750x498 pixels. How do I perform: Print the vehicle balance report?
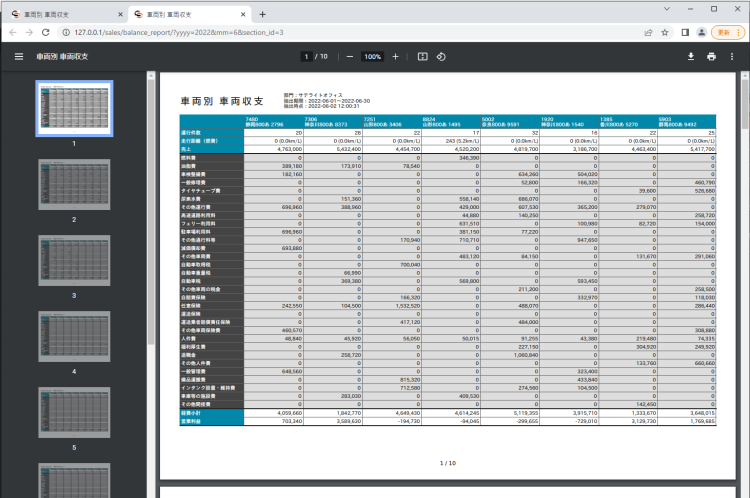pos(711,57)
